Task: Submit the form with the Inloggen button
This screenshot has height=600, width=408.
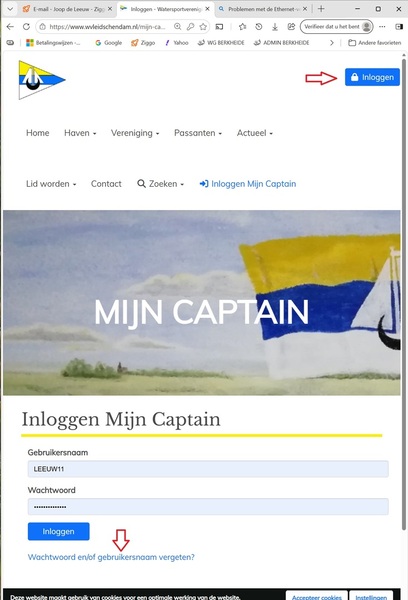Action: [x=59, y=531]
